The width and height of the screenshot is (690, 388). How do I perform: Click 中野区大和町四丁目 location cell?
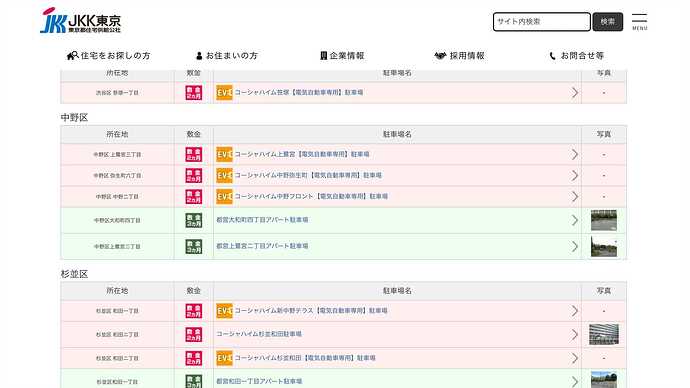(x=117, y=220)
